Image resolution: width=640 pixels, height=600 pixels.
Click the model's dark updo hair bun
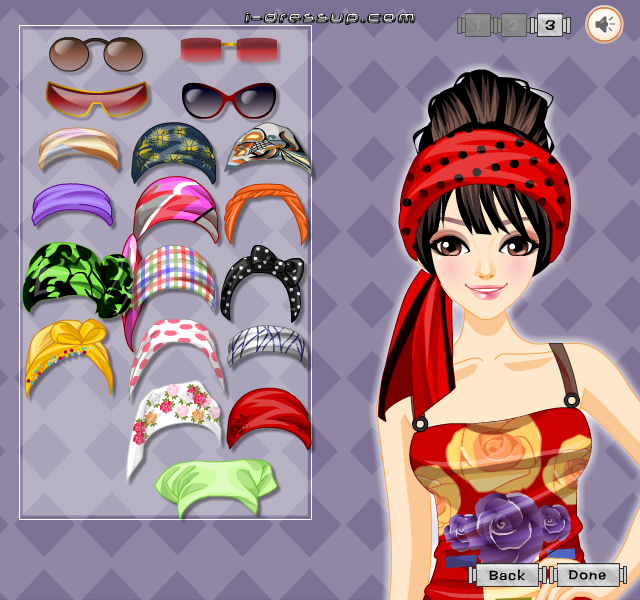click(488, 104)
